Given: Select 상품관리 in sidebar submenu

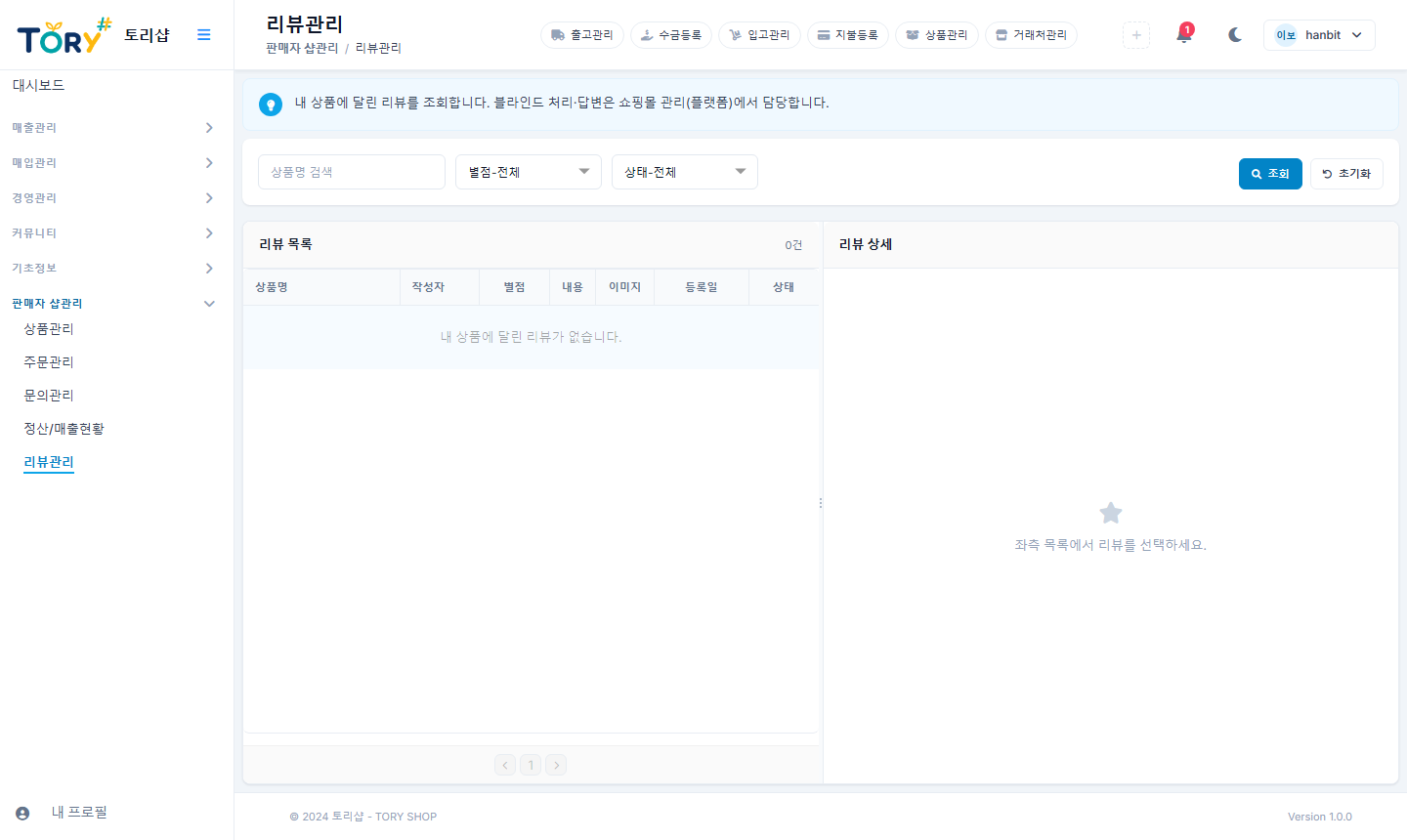Looking at the screenshot, I should 49,329.
